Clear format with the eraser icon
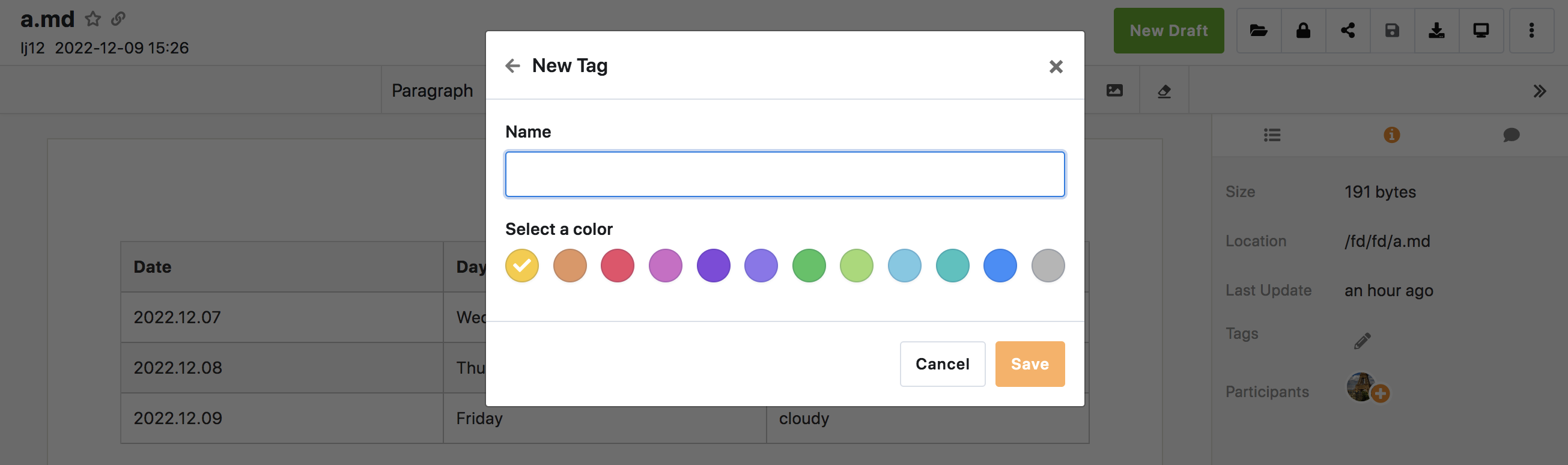1568x465 pixels. click(x=1163, y=91)
